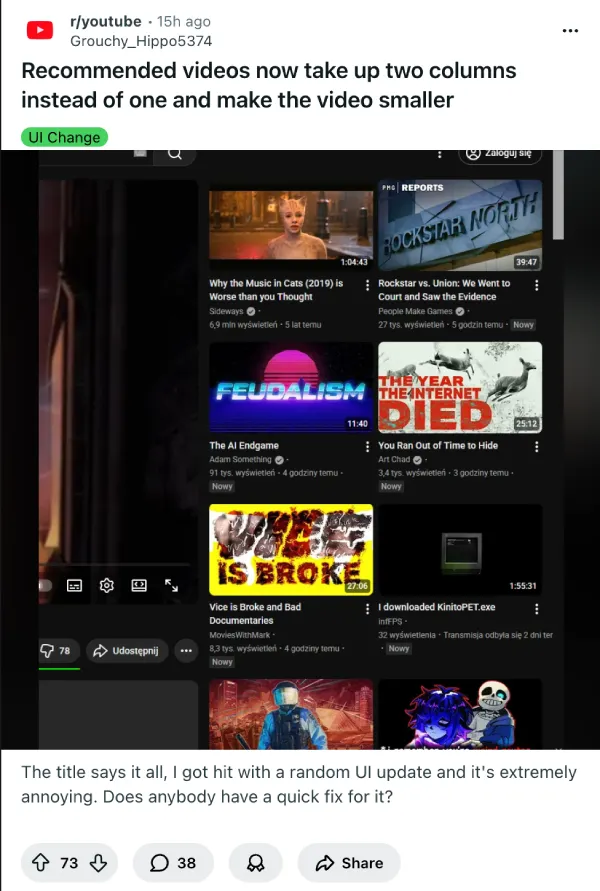The image size is (600, 891).
Task: Open the Vice Is Broke thumbnail
Action: (291, 549)
